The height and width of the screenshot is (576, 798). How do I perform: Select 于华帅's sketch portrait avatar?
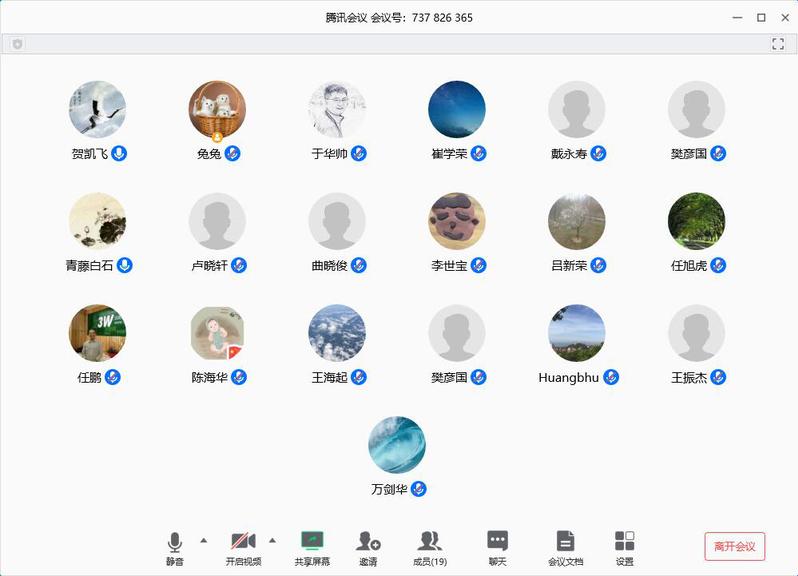(x=337, y=109)
